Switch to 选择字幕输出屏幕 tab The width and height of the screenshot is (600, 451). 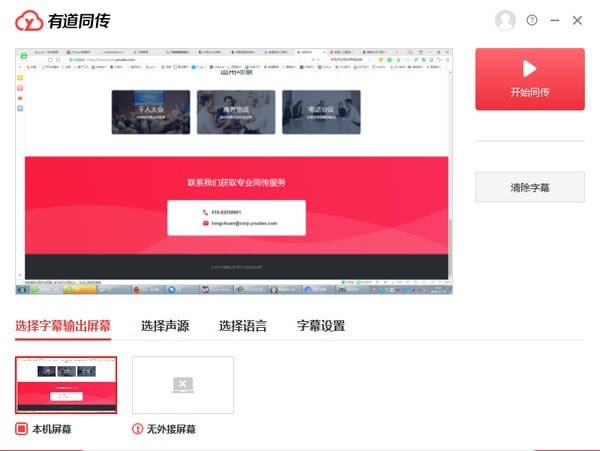tap(63, 326)
